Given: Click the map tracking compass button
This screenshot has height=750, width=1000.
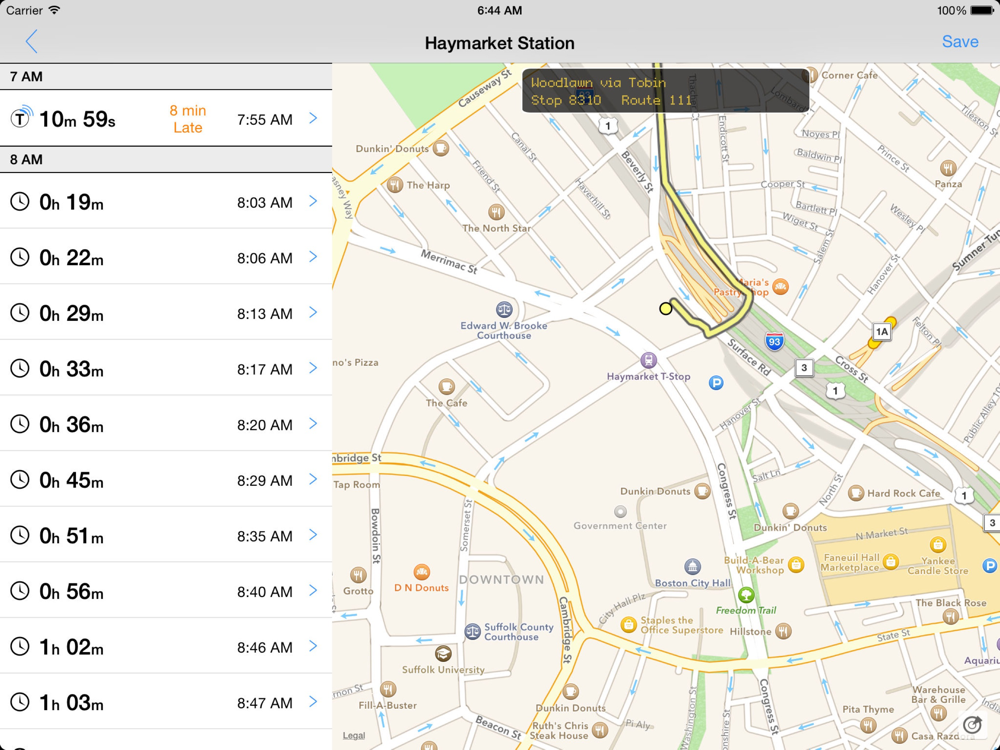Looking at the screenshot, I should [972, 724].
